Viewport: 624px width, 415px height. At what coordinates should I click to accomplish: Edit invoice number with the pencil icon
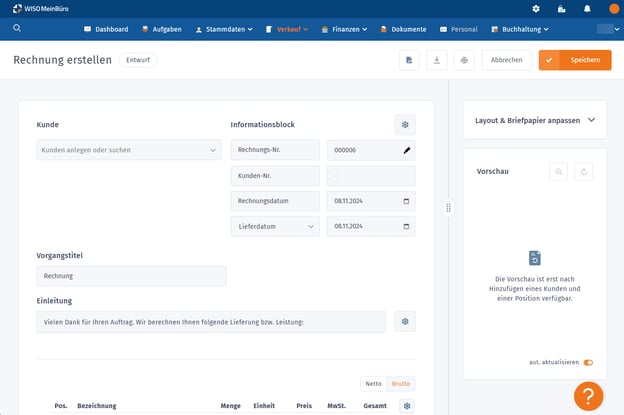pyautogui.click(x=406, y=150)
